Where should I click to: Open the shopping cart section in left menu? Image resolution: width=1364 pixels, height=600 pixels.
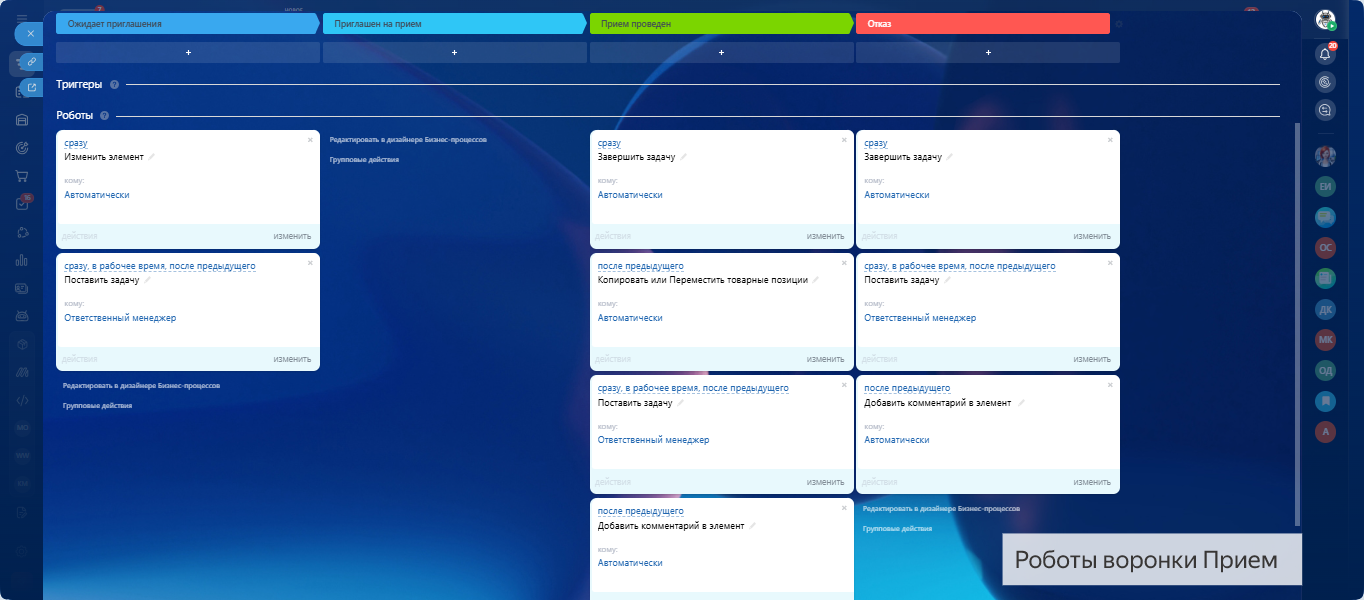(22, 176)
